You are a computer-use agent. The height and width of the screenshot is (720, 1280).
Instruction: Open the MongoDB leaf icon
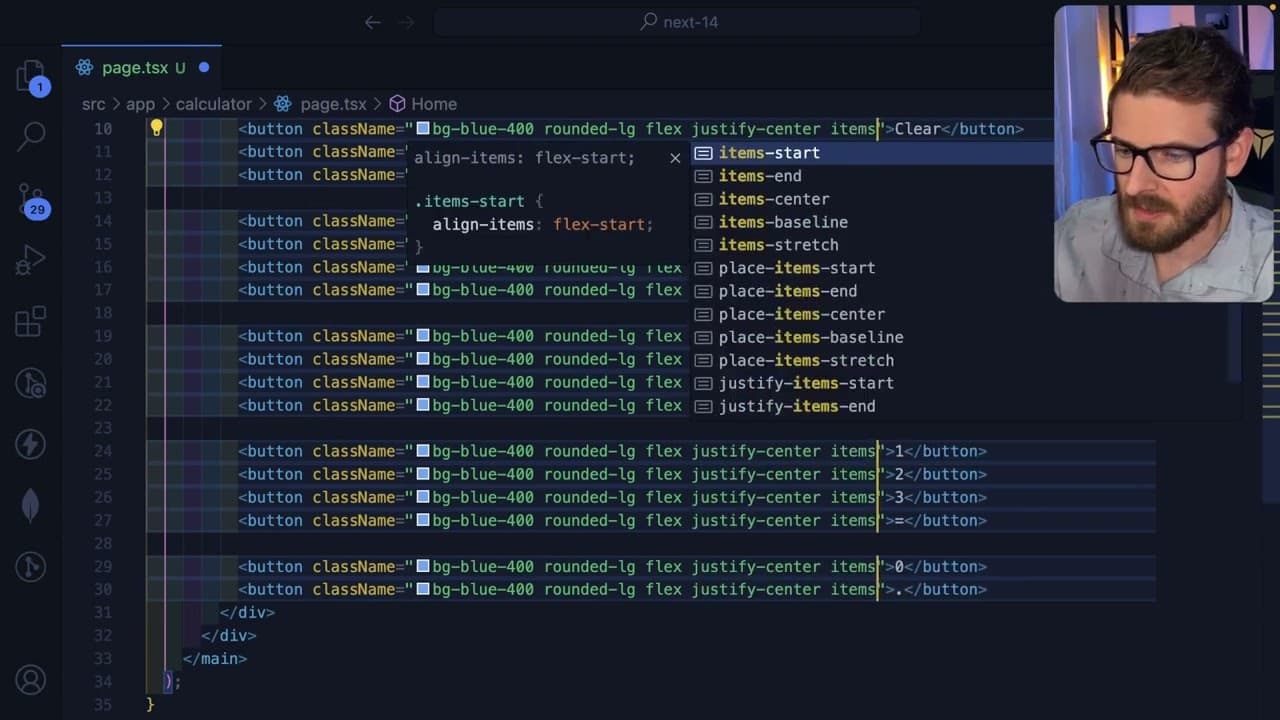tap(31, 505)
